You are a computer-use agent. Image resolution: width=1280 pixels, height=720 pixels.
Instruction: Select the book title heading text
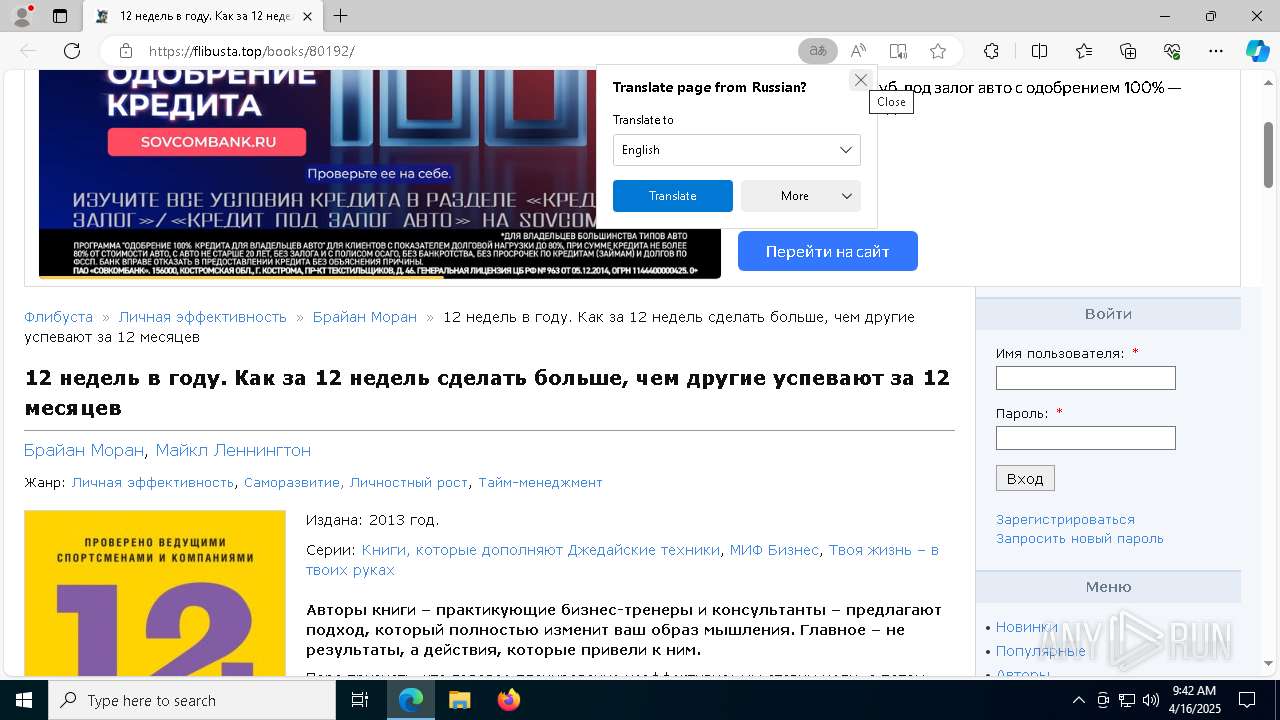coord(487,393)
